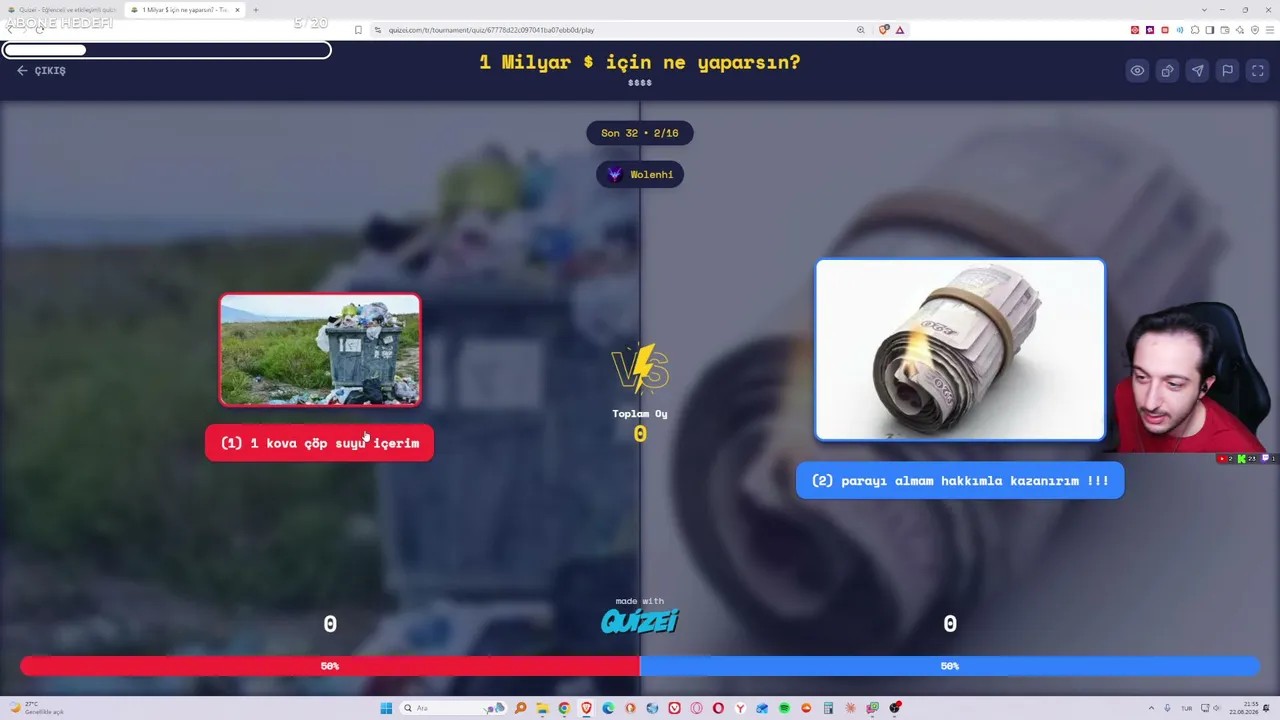Screen dimensions: 1280x720
Task: Click the weather widget showing 27°C
Action: click(x=38, y=708)
